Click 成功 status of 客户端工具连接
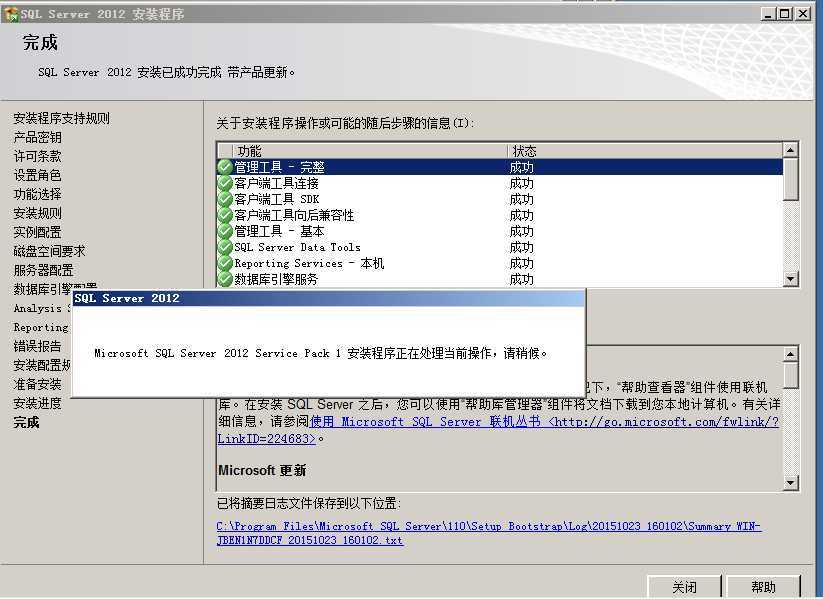823x599 pixels. (521, 183)
